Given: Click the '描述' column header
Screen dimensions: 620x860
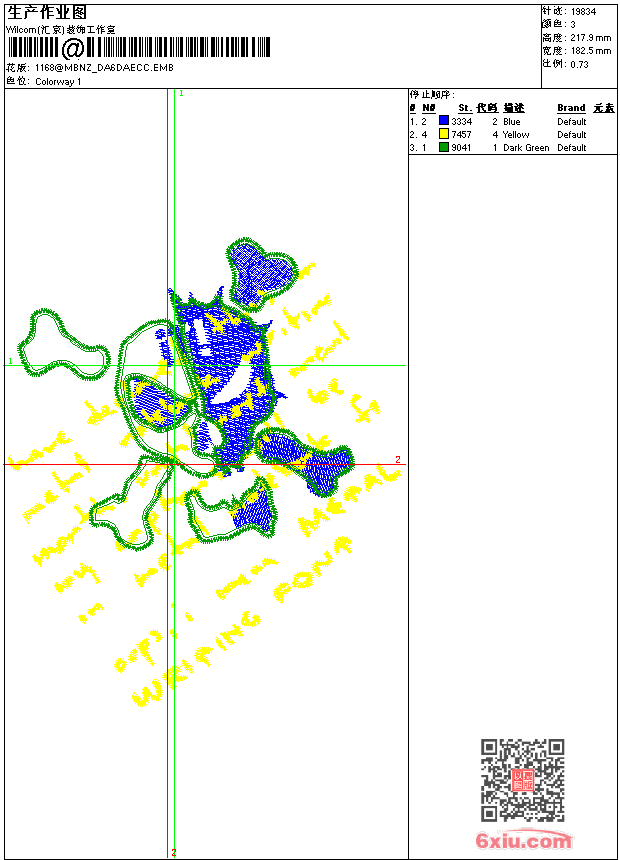Looking at the screenshot, I should click(x=514, y=108).
